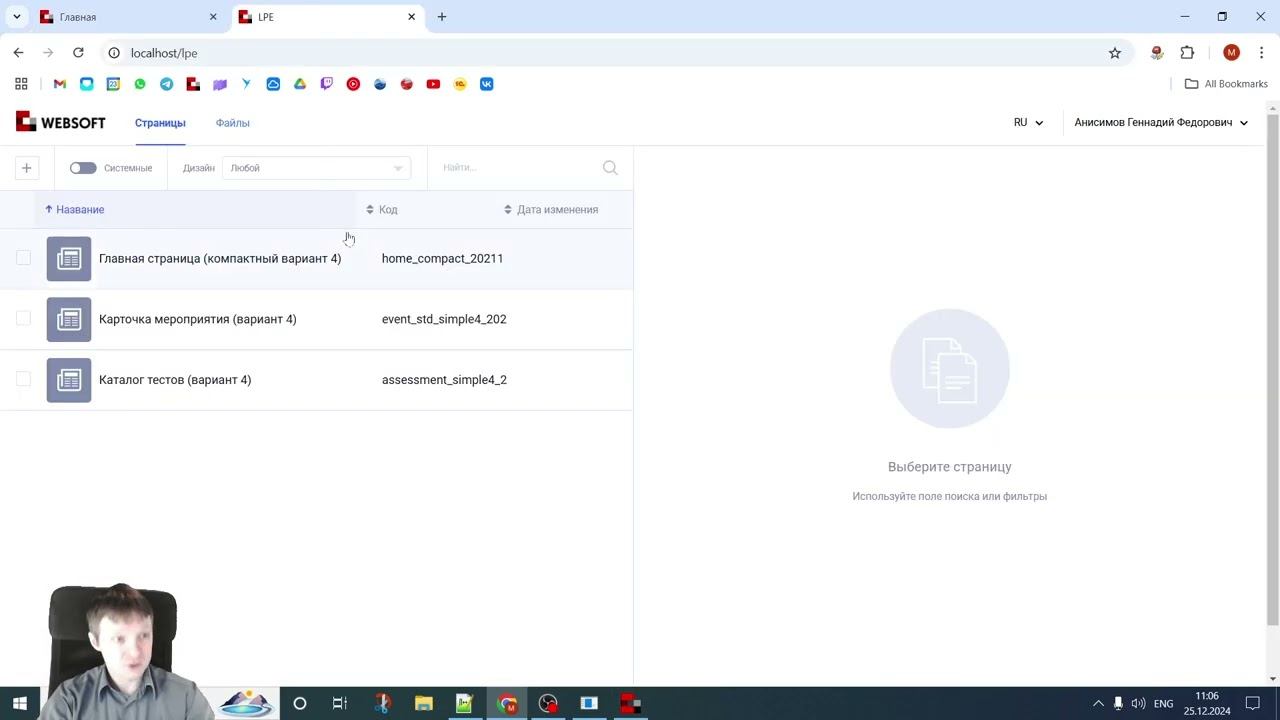The width and height of the screenshot is (1280, 720).
Task: Open the Анисимов Геннадий Федорович user menu
Action: 1161,123
